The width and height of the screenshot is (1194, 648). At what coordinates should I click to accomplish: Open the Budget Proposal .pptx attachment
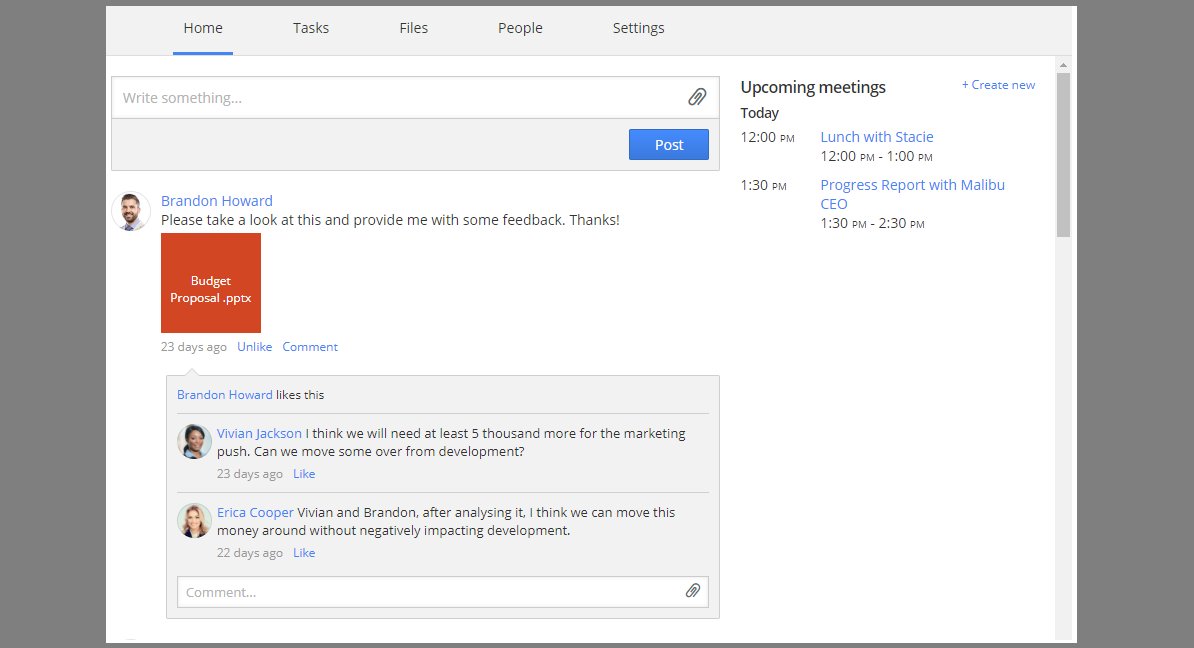[211, 283]
